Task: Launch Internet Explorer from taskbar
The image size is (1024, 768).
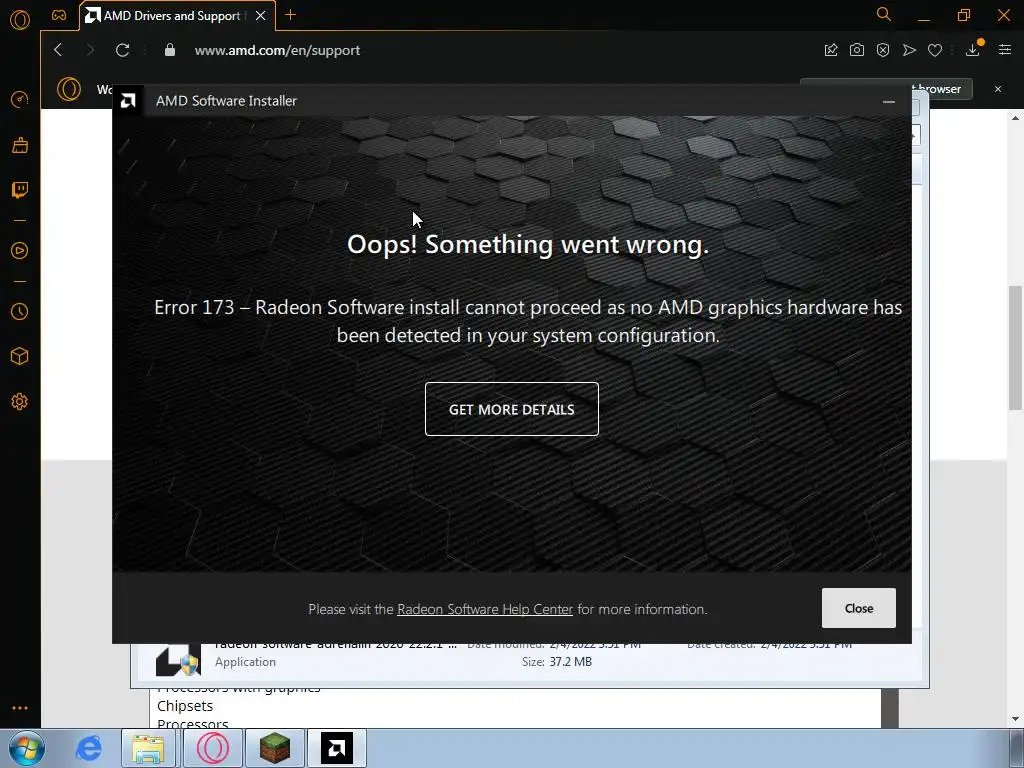Action: tap(89, 748)
